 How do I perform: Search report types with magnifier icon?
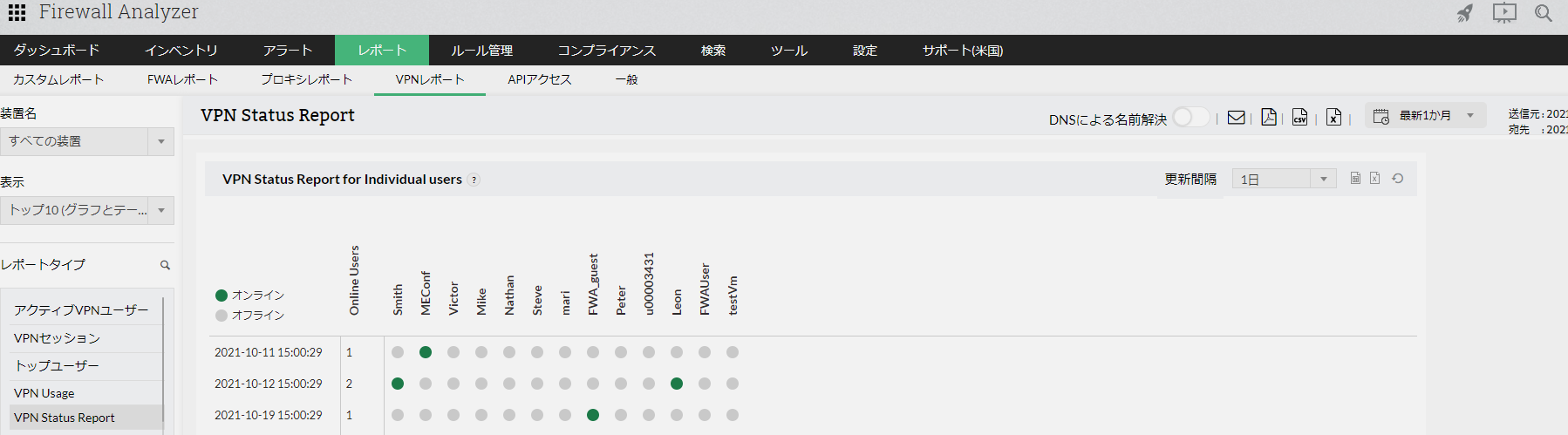click(x=165, y=265)
